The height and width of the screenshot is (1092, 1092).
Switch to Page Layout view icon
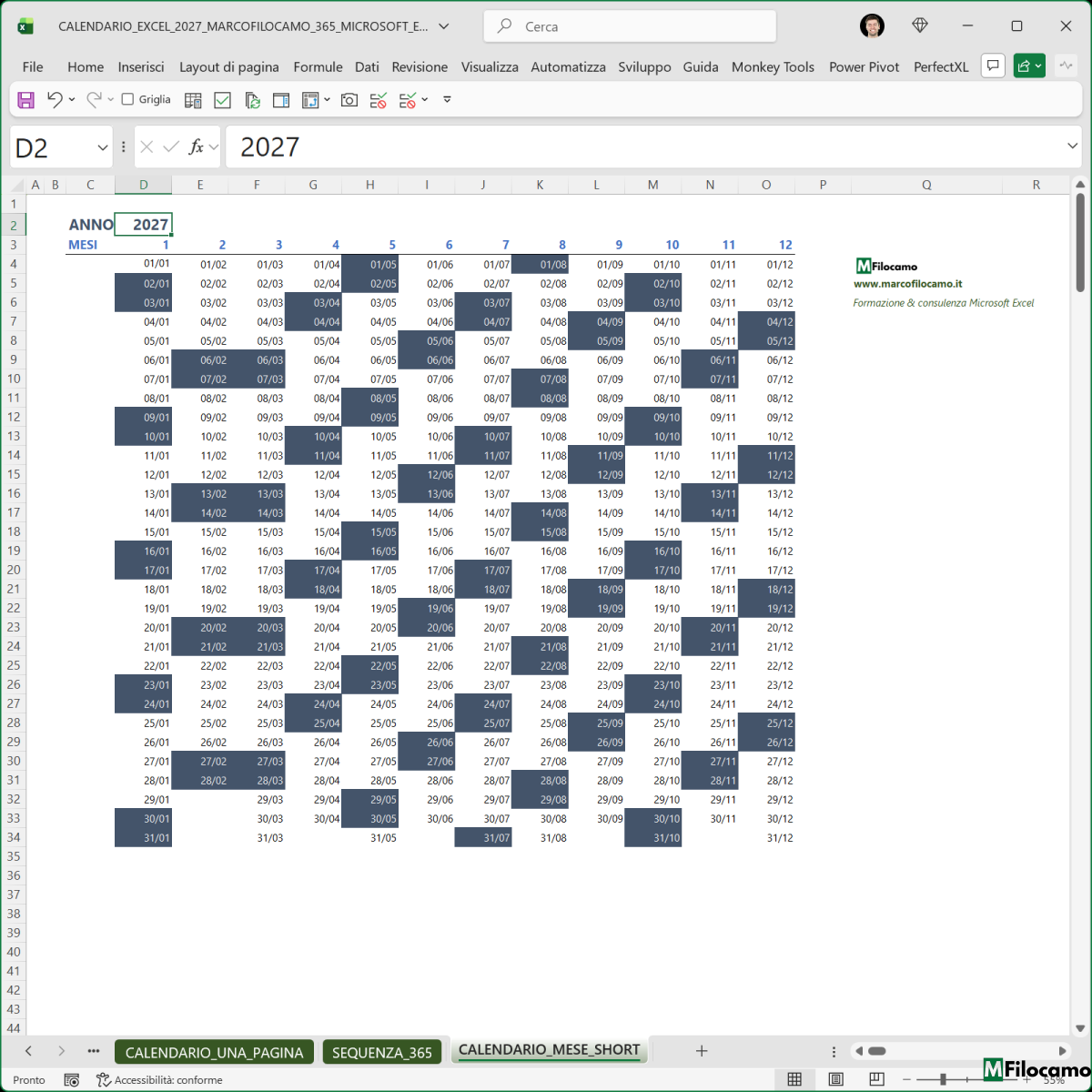coord(836,1080)
